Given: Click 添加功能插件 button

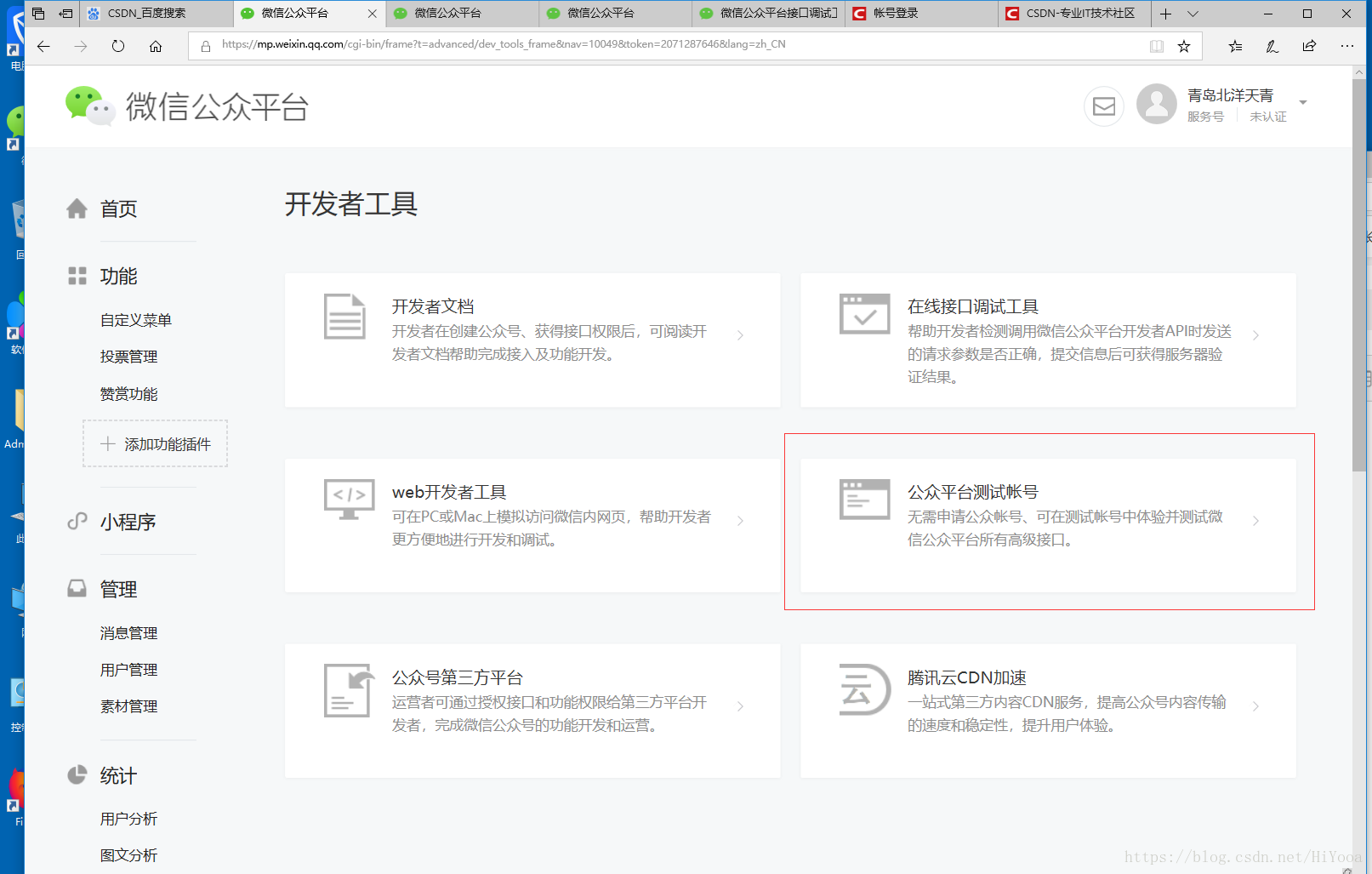Looking at the screenshot, I should [156, 443].
